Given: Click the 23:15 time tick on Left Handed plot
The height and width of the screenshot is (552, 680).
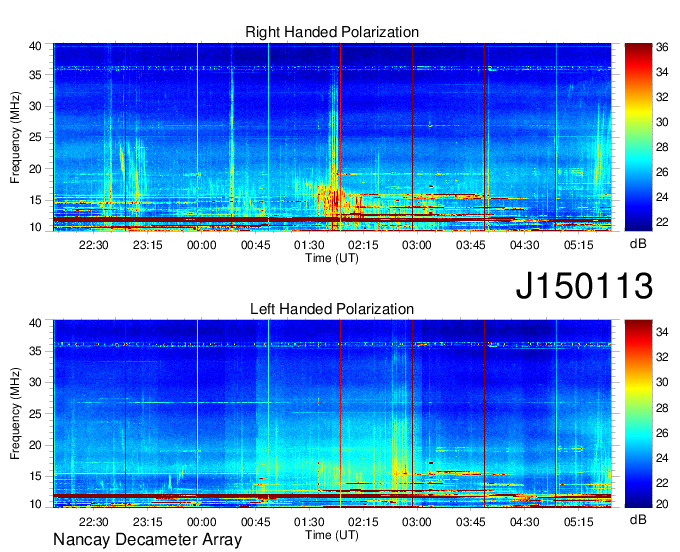Looking at the screenshot, I should (x=147, y=522).
